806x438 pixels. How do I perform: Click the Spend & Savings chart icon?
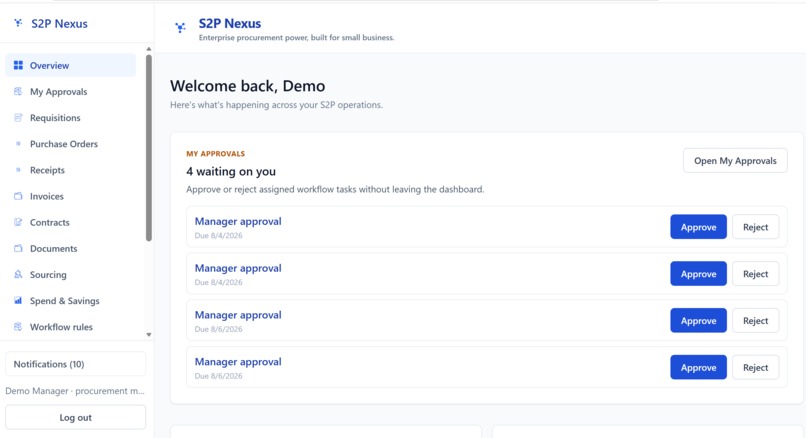click(18, 301)
